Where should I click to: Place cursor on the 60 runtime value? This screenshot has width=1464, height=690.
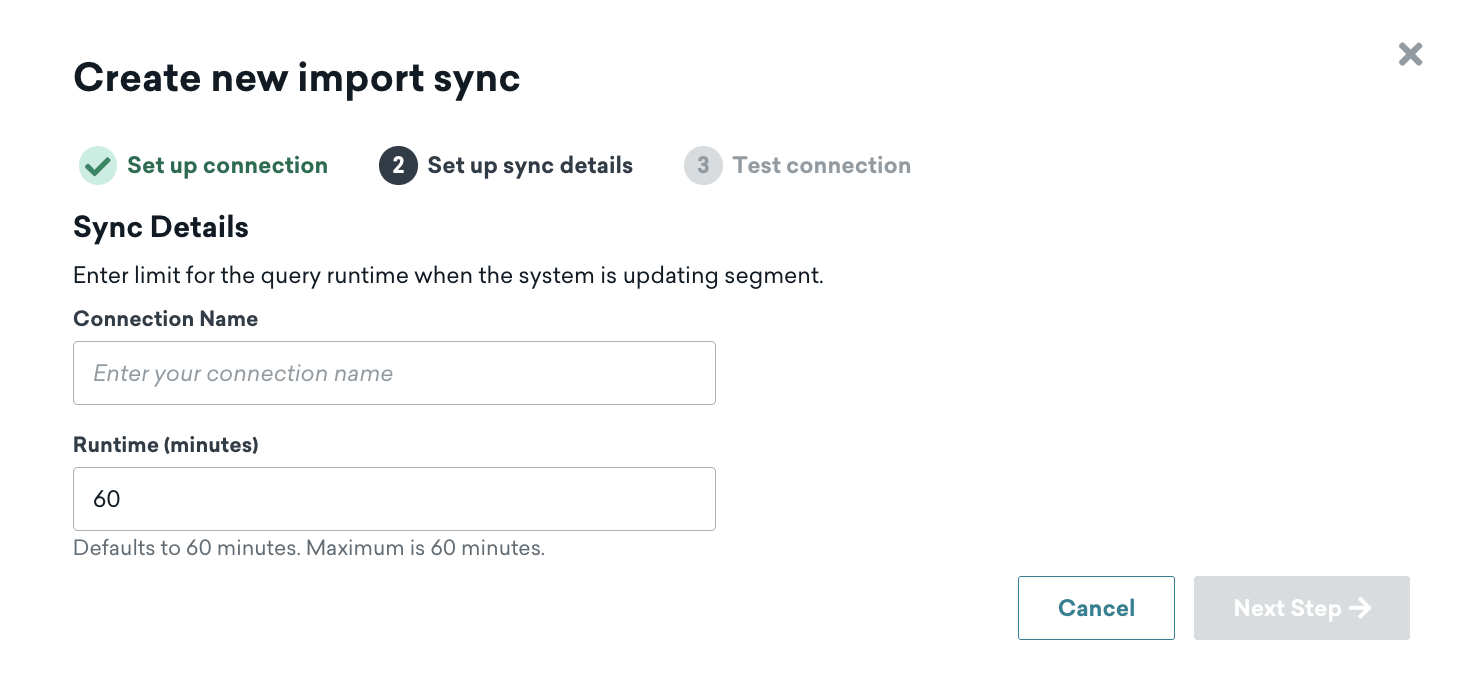[x=107, y=499]
